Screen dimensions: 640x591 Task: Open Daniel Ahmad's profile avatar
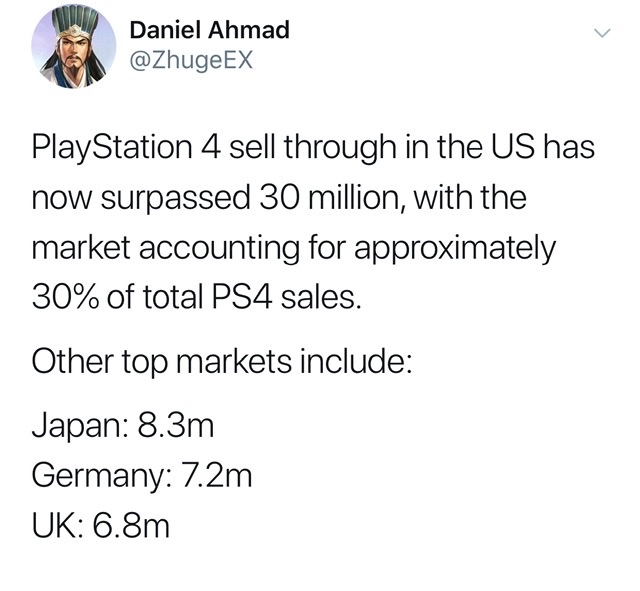click(73, 46)
